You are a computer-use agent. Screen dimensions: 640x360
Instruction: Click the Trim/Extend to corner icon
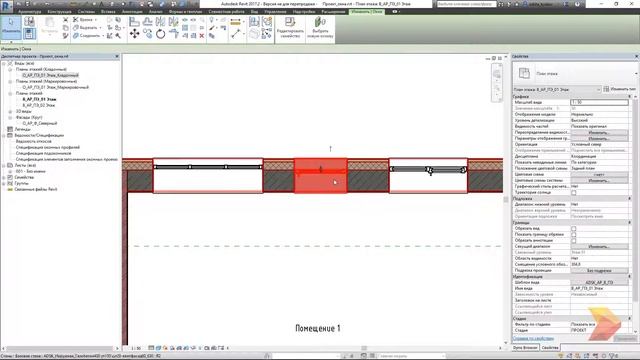pos(174,34)
